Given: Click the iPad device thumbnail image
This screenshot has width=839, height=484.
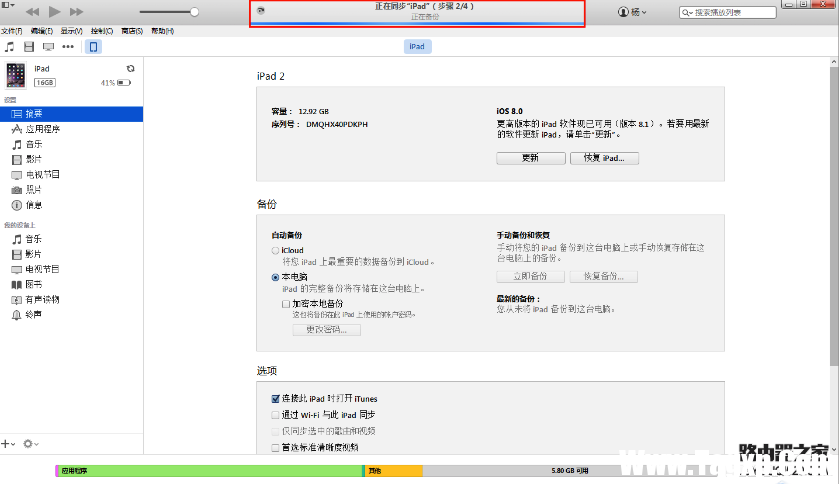Looking at the screenshot, I should 16,75.
